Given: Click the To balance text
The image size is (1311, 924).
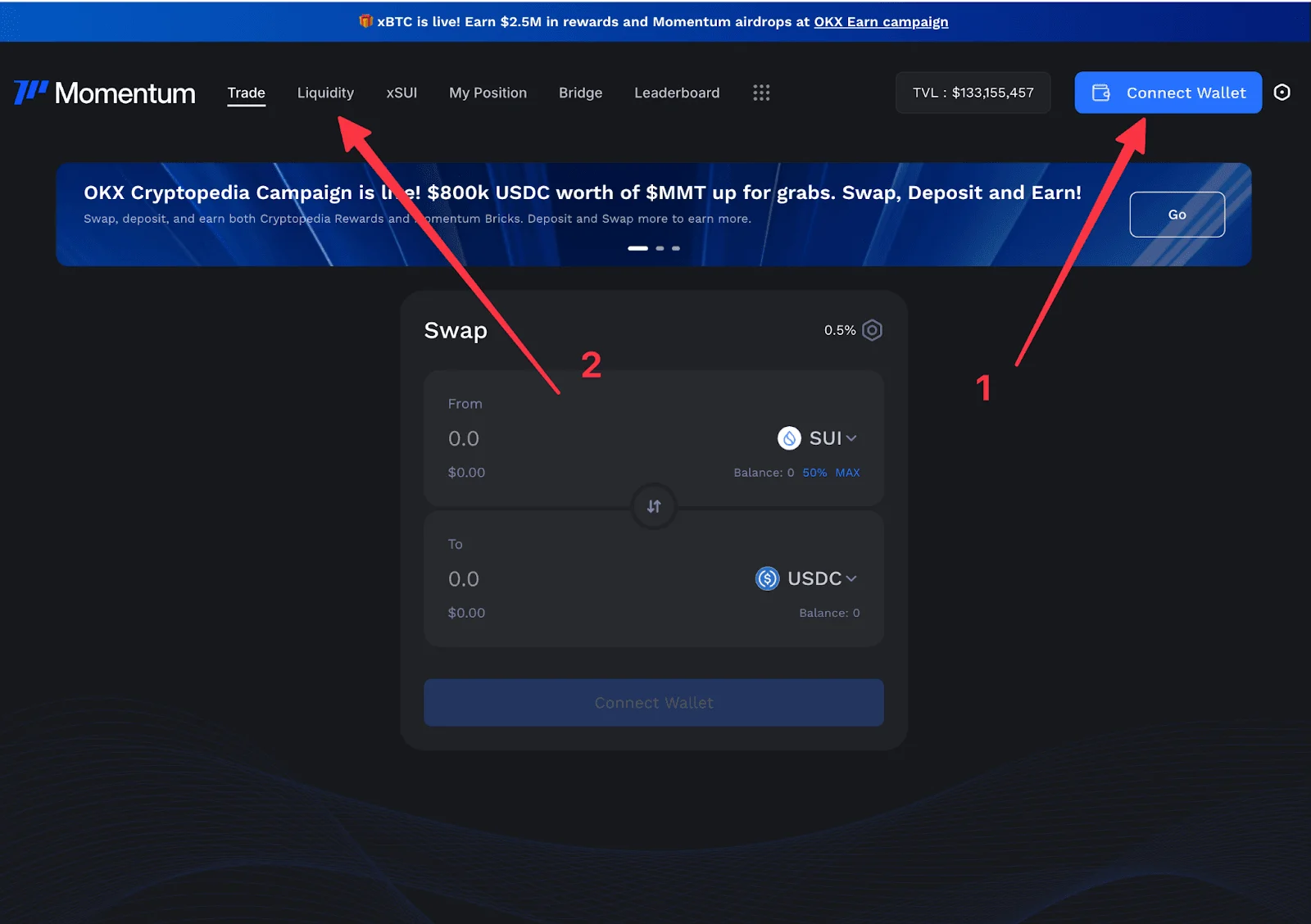Looking at the screenshot, I should click(x=829, y=613).
